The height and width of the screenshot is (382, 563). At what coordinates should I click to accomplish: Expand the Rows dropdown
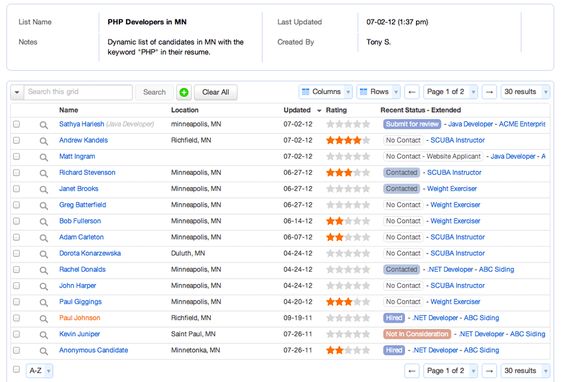pos(379,92)
